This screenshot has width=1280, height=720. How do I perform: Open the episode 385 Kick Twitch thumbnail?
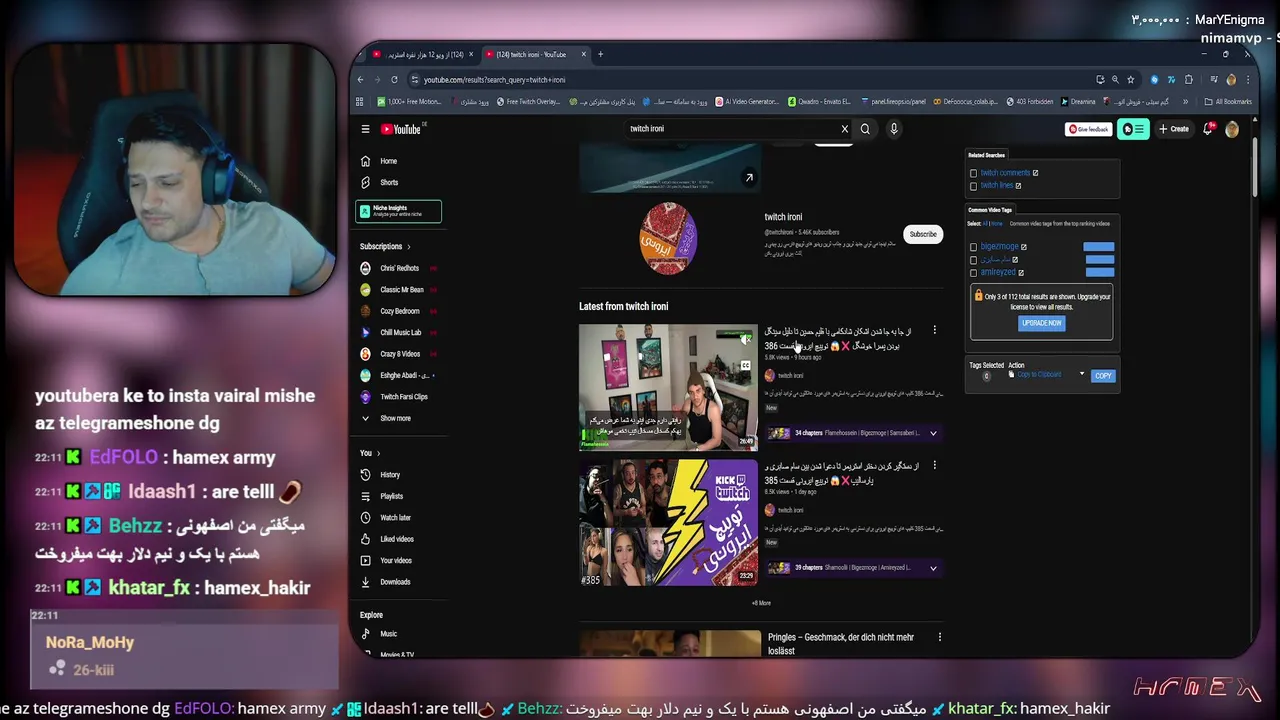(x=668, y=522)
